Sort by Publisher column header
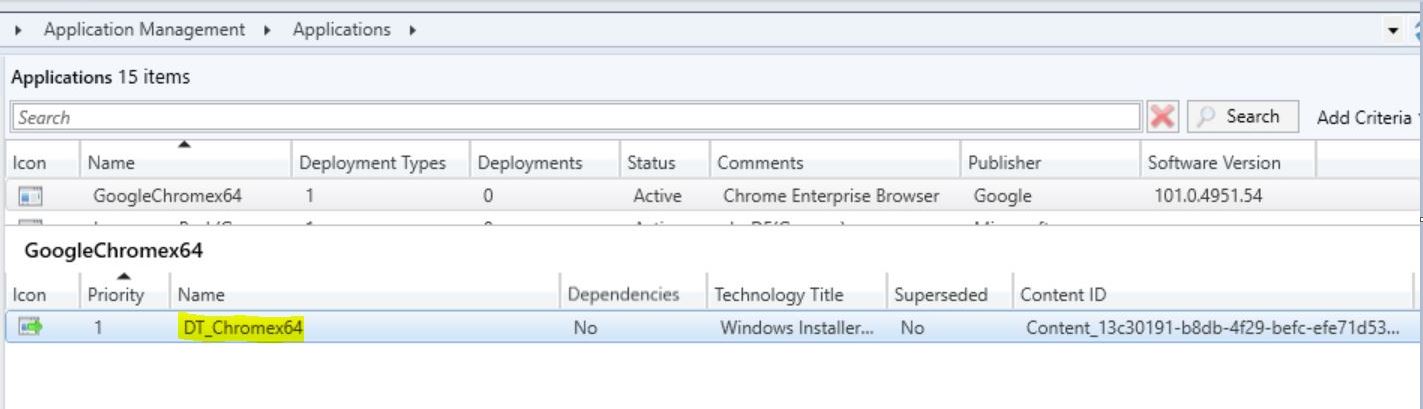Screen dimensions: 1423x409 1050,163
